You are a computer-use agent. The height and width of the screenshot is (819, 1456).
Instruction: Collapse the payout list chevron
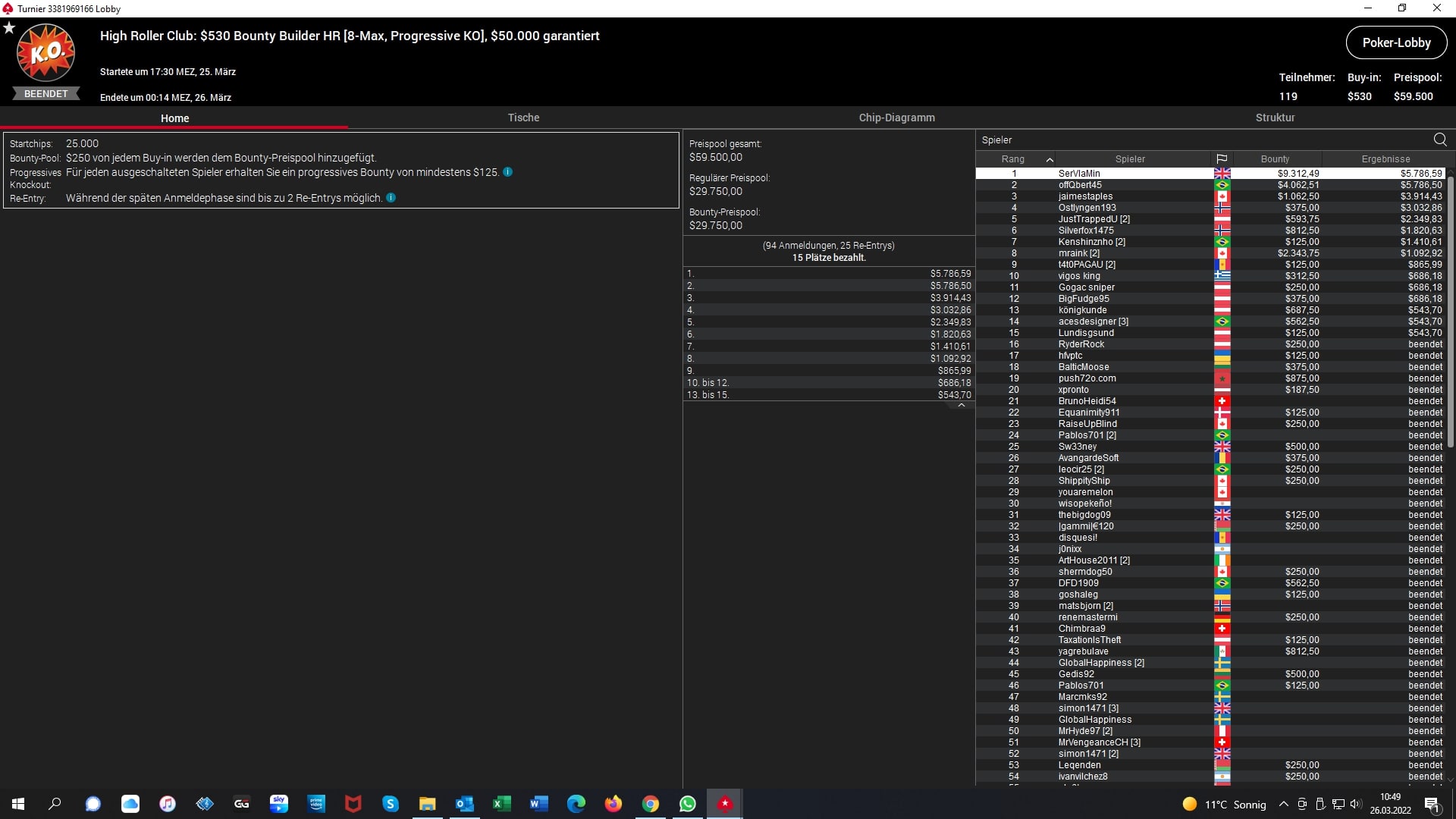coord(961,406)
